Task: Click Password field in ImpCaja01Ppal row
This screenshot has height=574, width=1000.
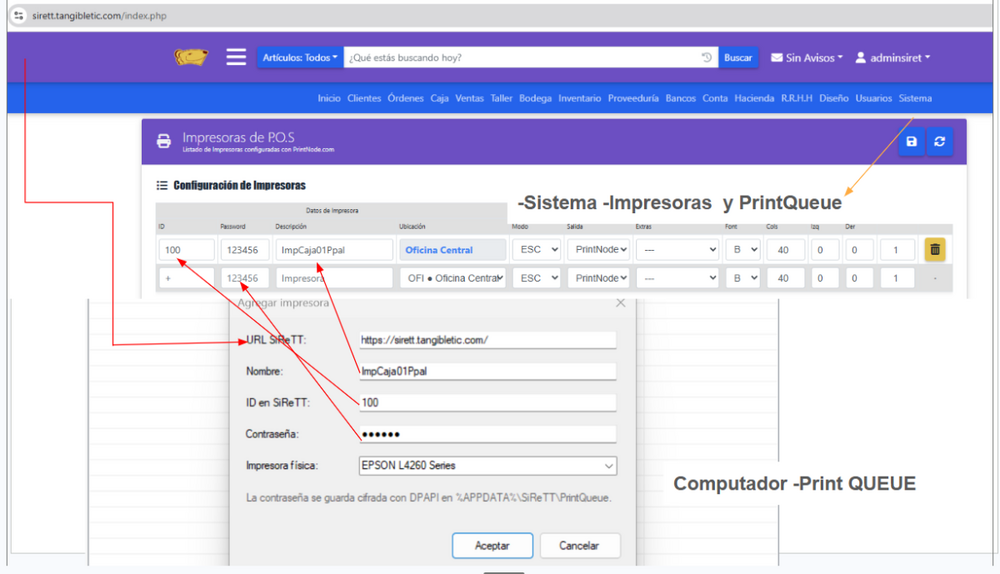Action: click(245, 249)
